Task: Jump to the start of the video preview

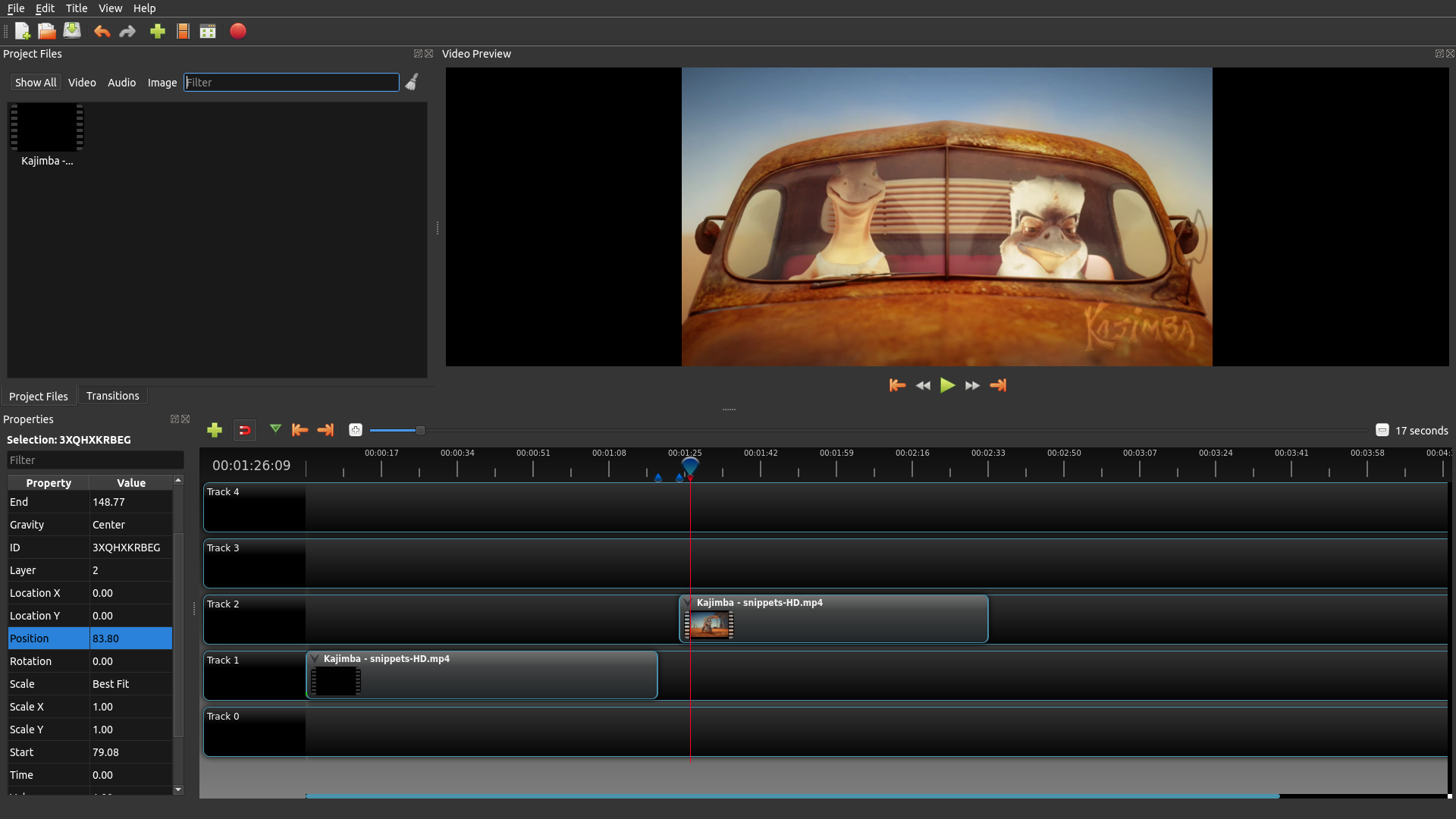Action: tap(897, 385)
